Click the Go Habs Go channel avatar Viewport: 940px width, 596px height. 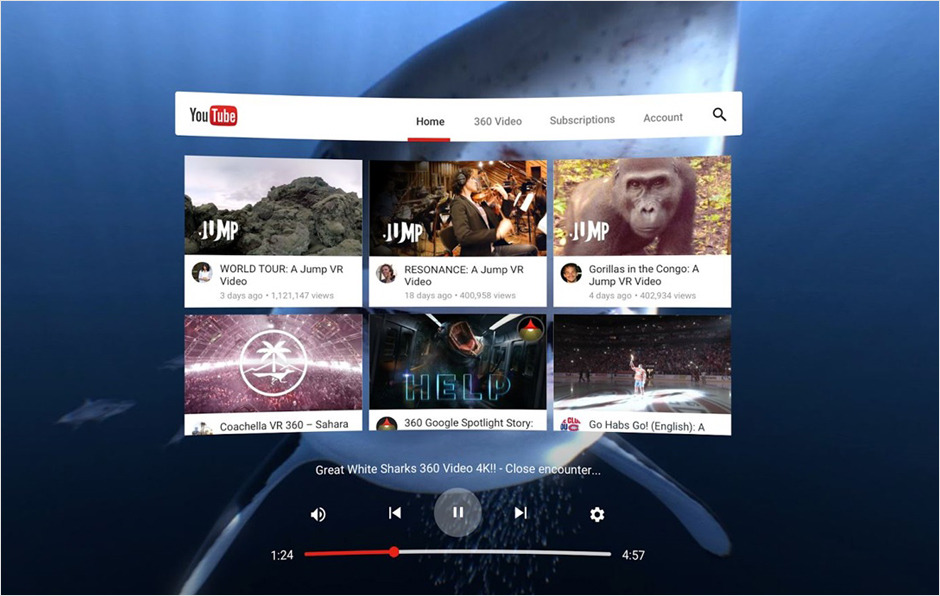[570, 426]
